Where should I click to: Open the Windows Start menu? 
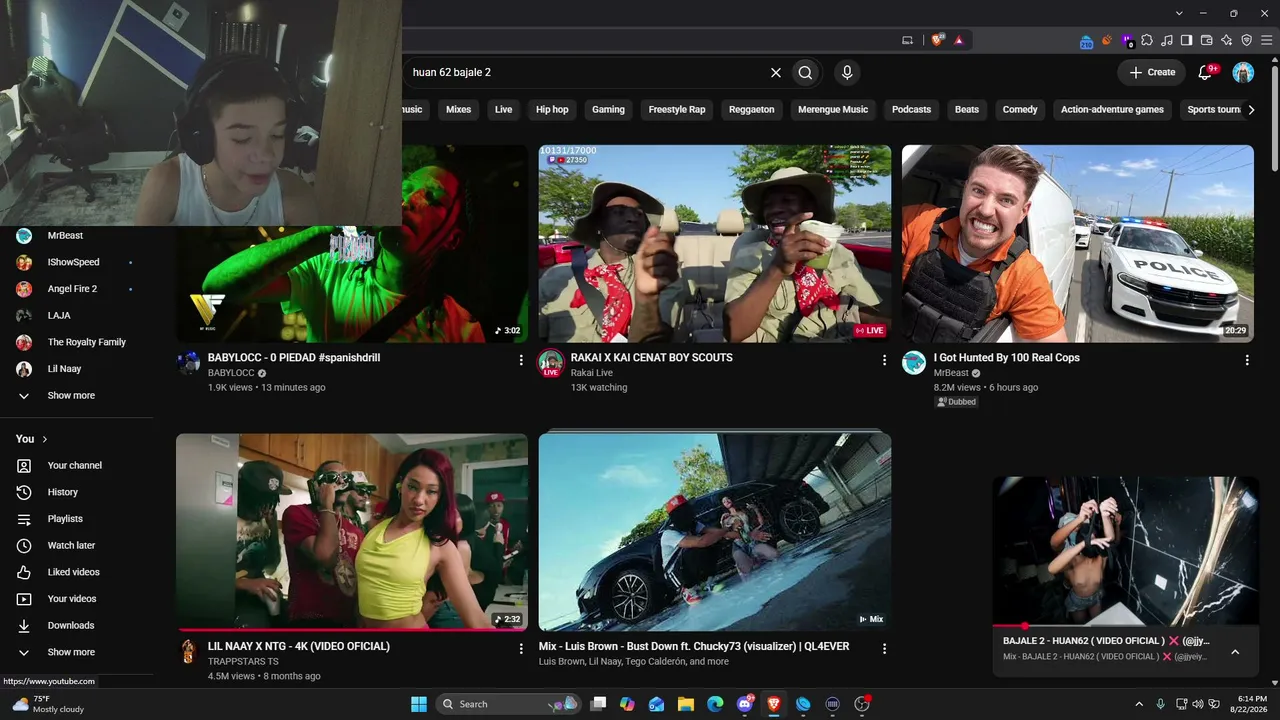(419, 704)
